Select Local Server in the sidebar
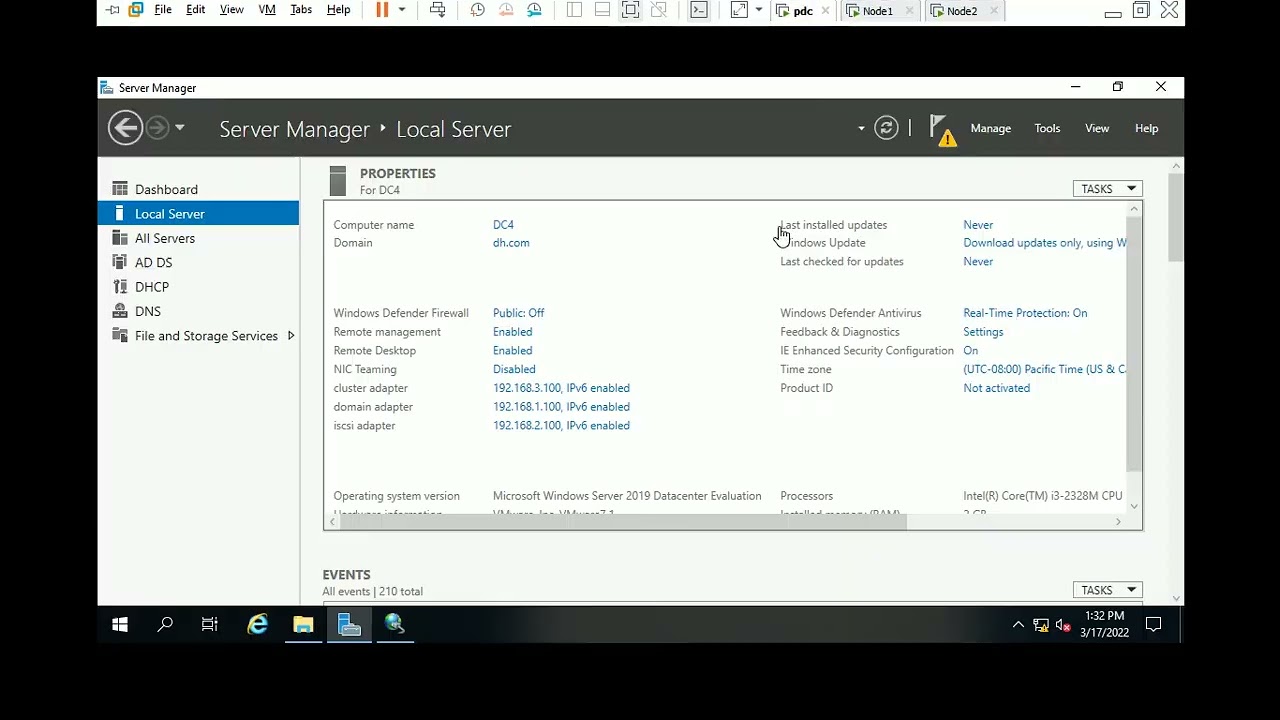1280x720 pixels. [198, 213]
